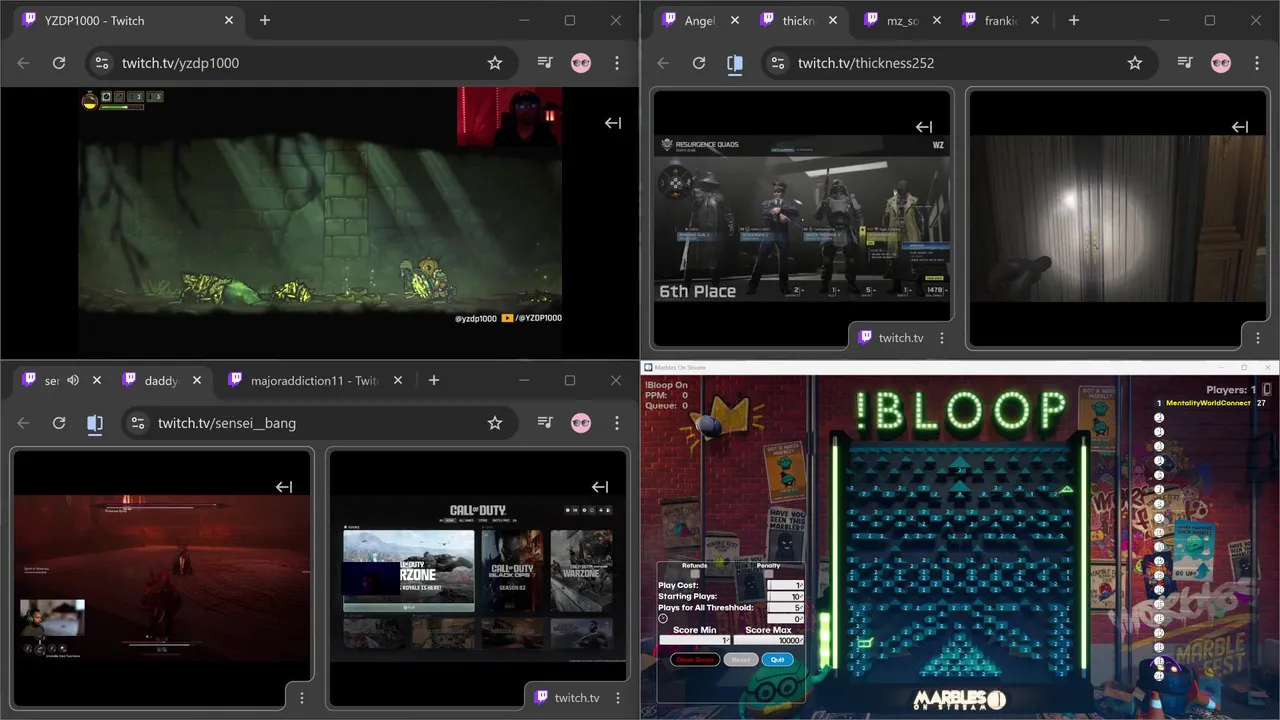Open pane menu beside twitch.tv in thickness252 window

pos(942,338)
